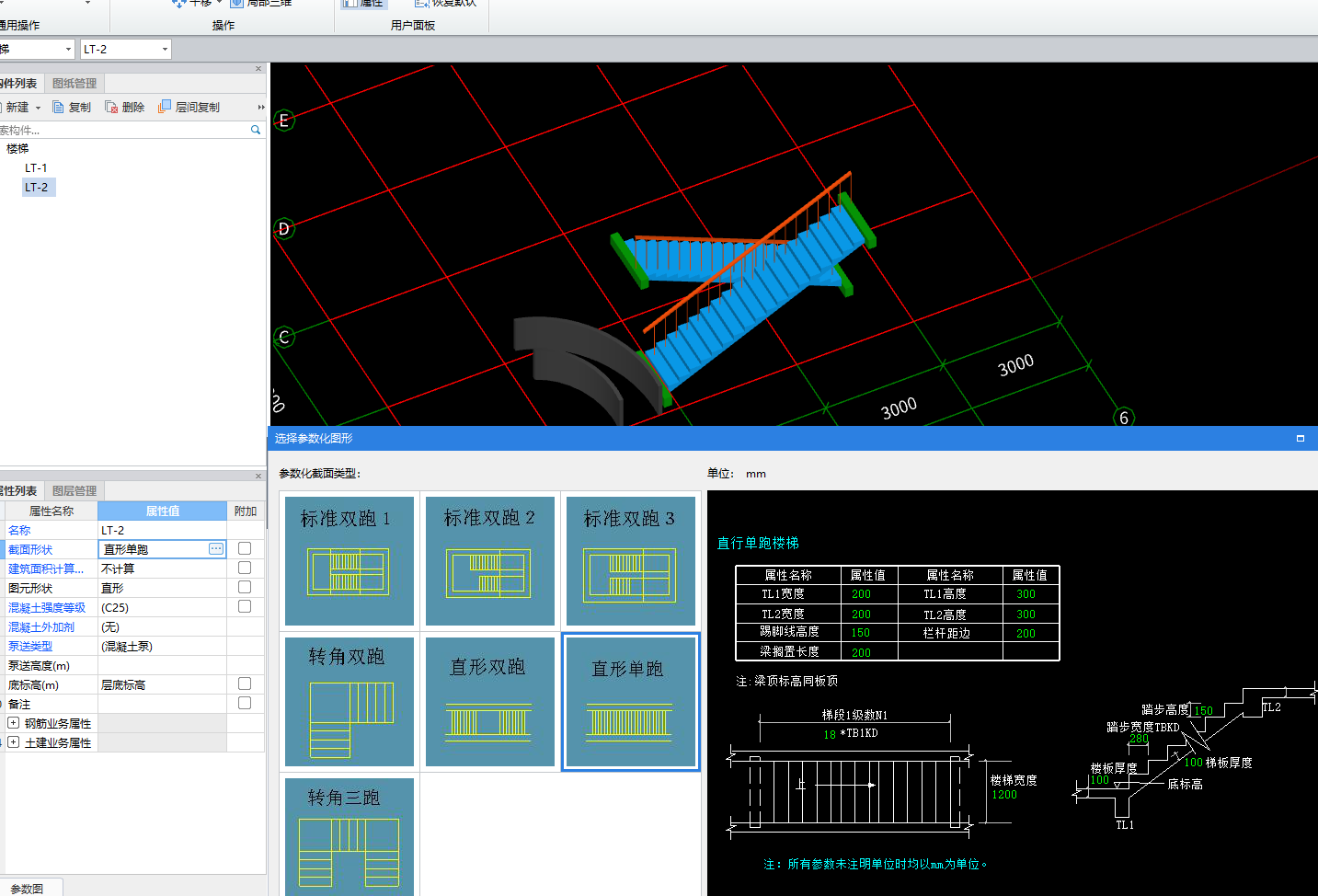Show more toolbar items via overflow chevron

click(x=260, y=108)
